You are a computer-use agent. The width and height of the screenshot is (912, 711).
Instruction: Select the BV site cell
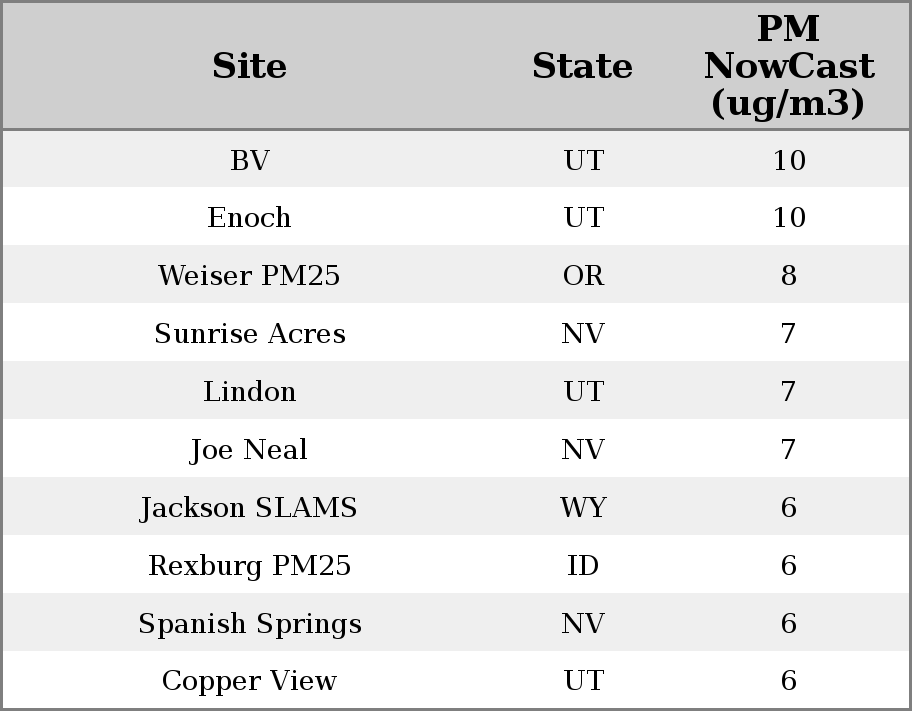pyautogui.click(x=249, y=160)
